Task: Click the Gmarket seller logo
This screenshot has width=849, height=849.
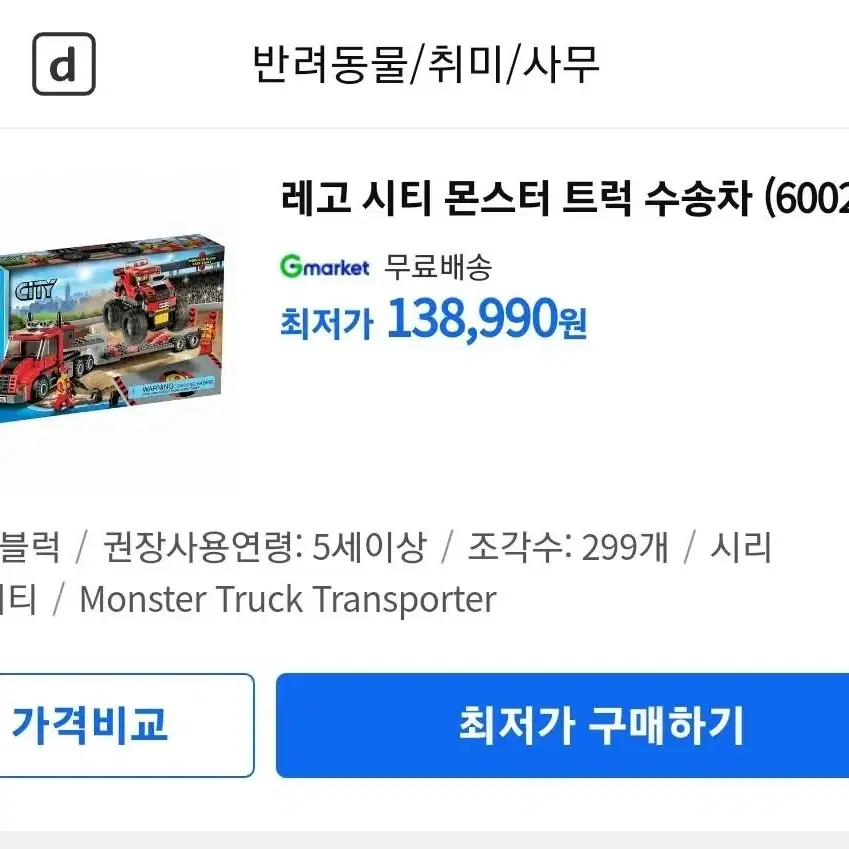Action: click(324, 266)
